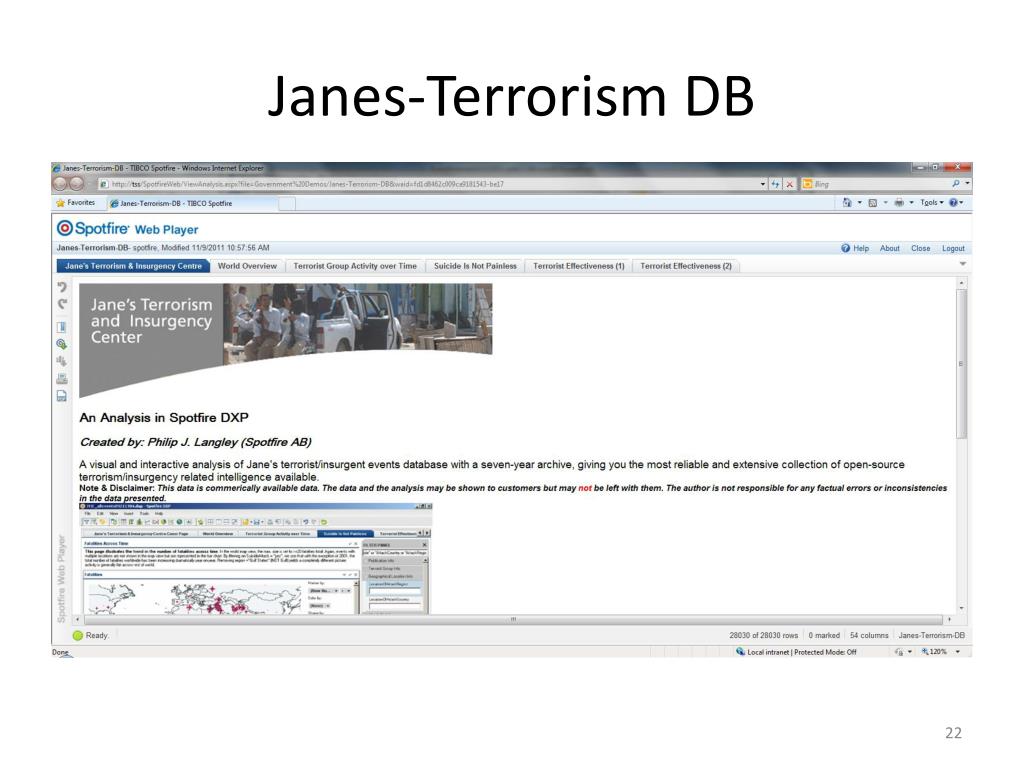Click the About link

tap(889, 248)
